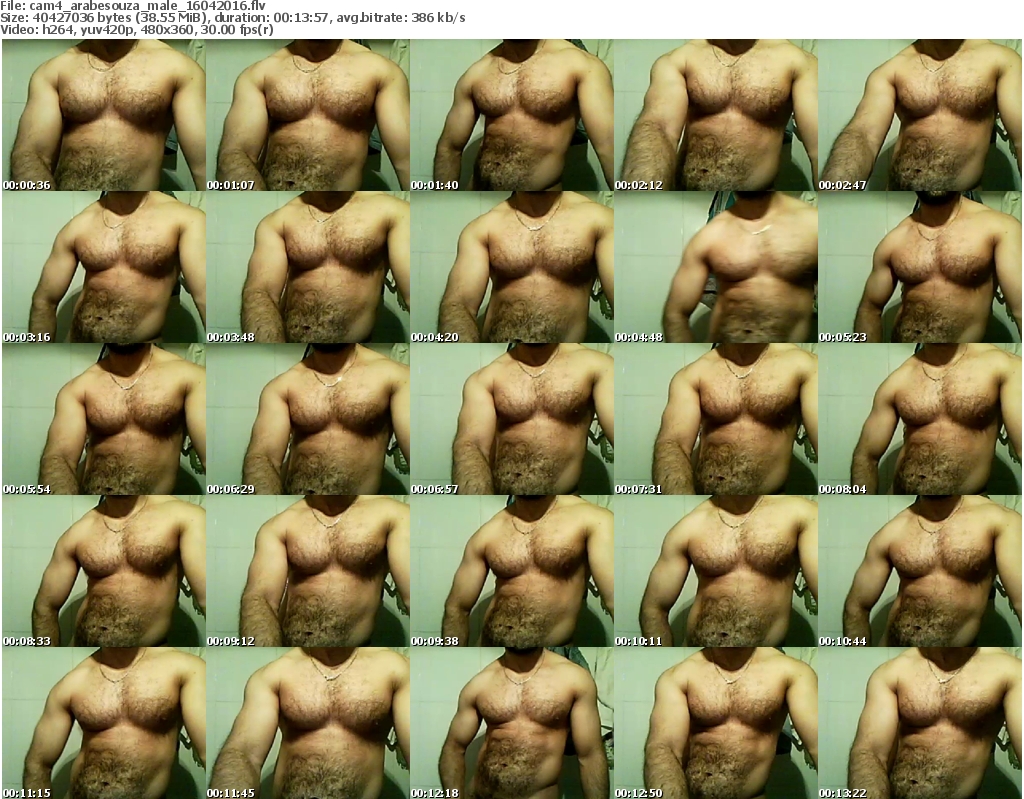Viewport: 1024px width, 799px height.
Task: Select the thumbnail timestamped 00:11:15
Action: tap(104, 723)
